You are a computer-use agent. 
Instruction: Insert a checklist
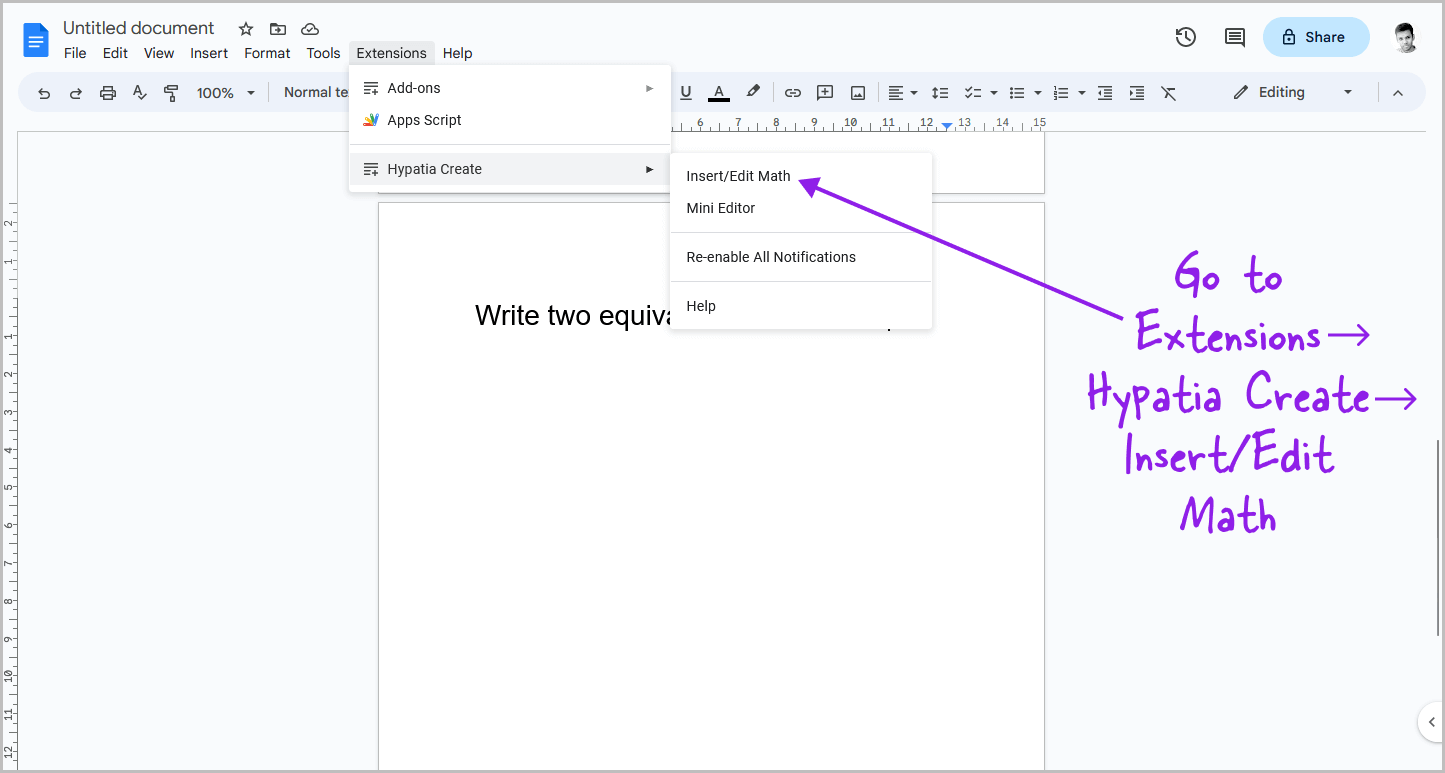click(x=973, y=93)
